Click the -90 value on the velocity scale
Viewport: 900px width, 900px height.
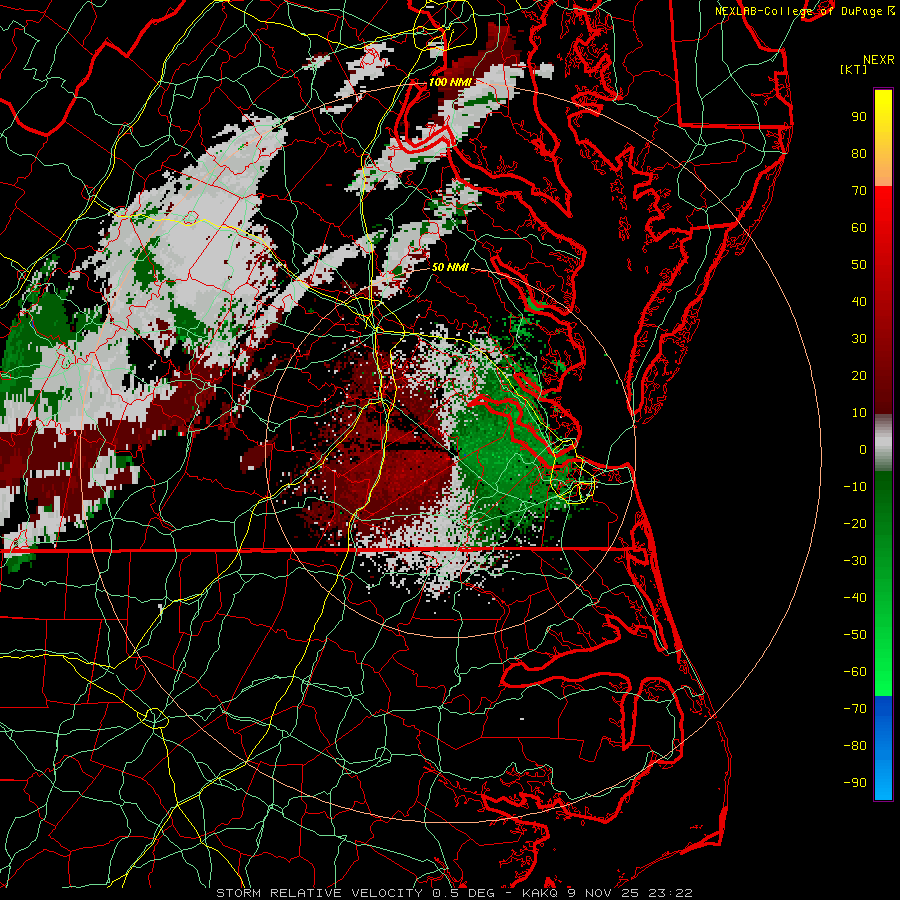point(855,783)
